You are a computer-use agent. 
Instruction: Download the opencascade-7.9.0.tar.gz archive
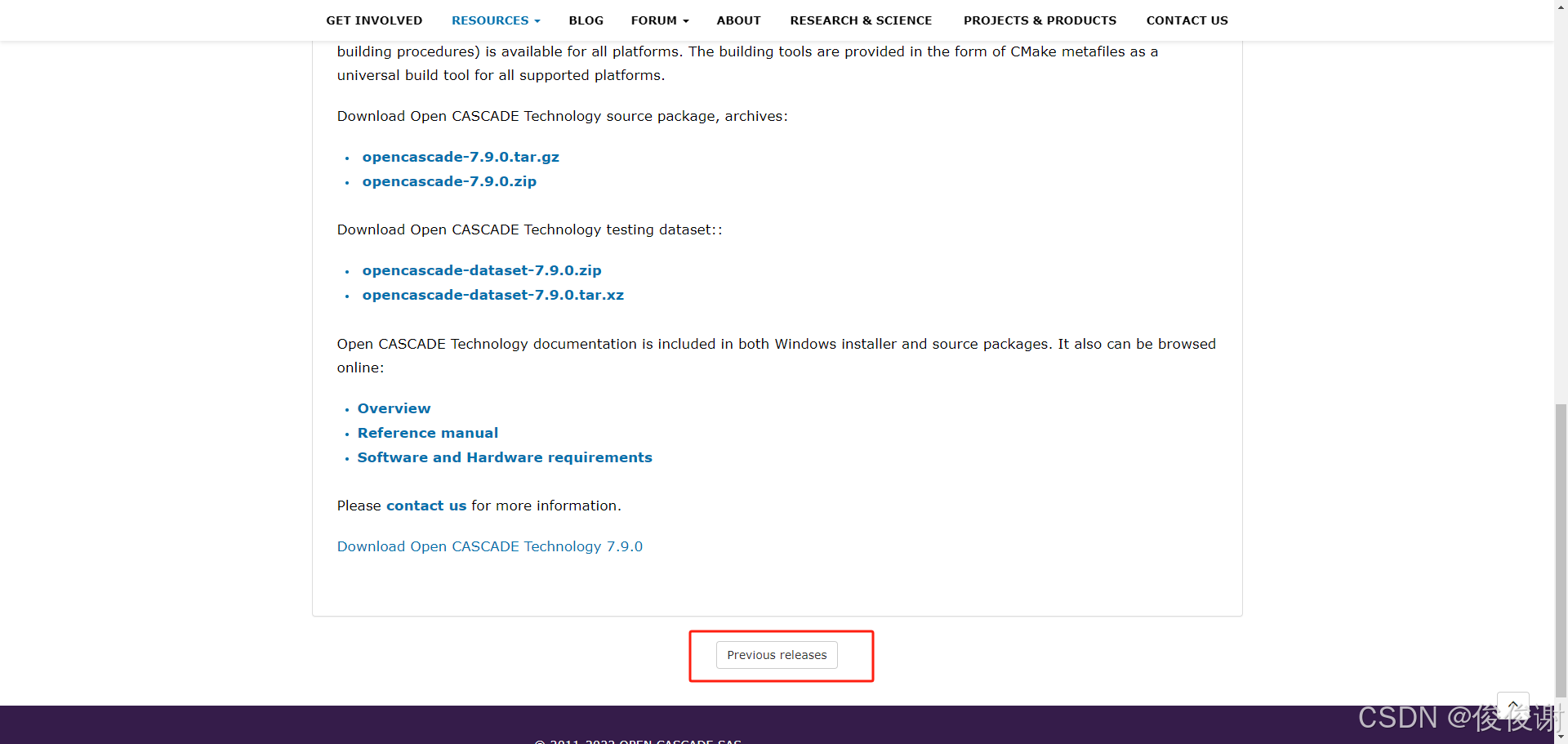tap(460, 157)
